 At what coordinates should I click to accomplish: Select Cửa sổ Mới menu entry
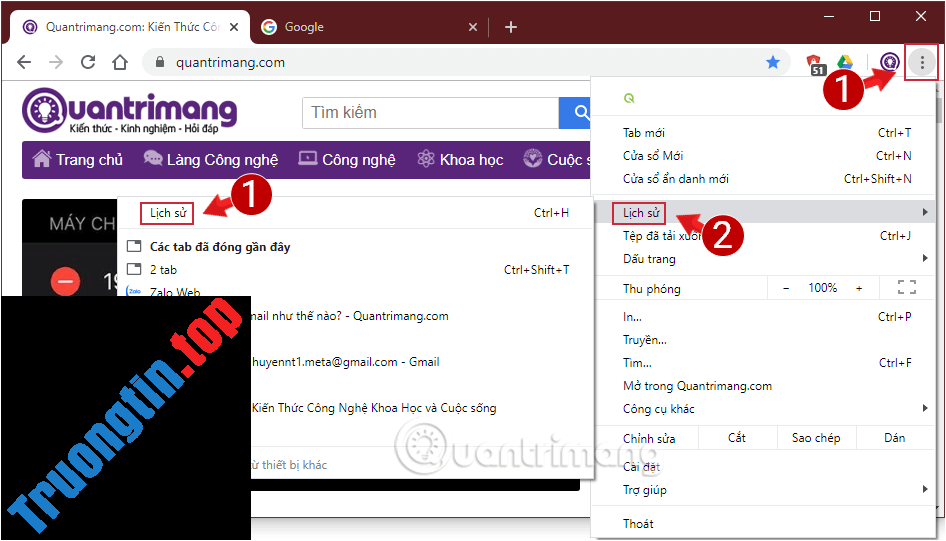click(x=764, y=156)
